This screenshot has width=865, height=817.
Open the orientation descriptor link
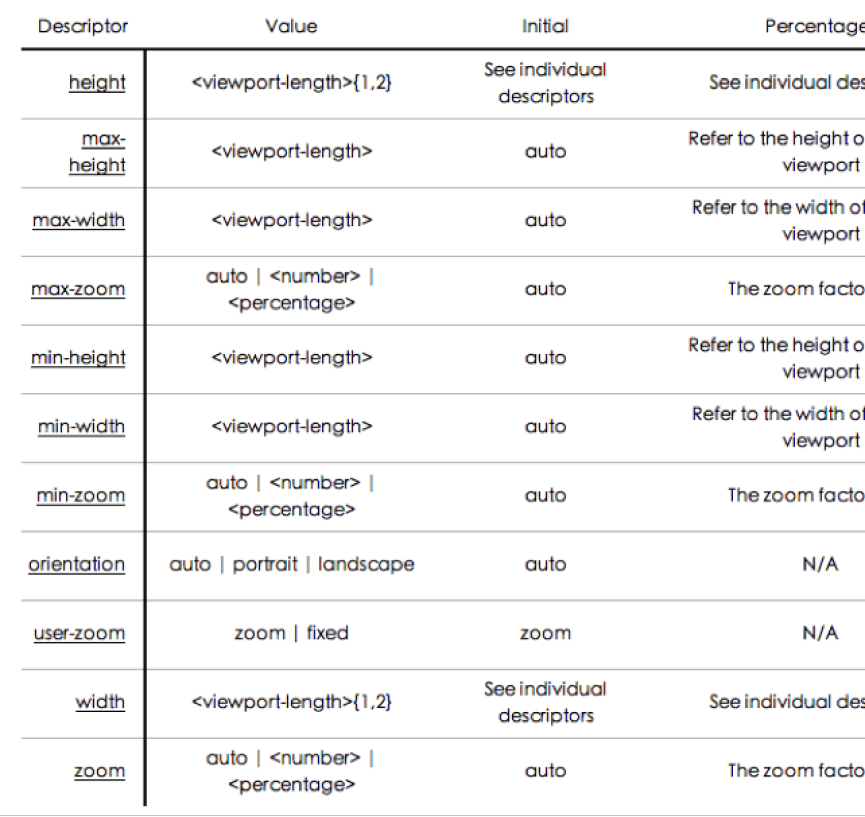pos(77,564)
